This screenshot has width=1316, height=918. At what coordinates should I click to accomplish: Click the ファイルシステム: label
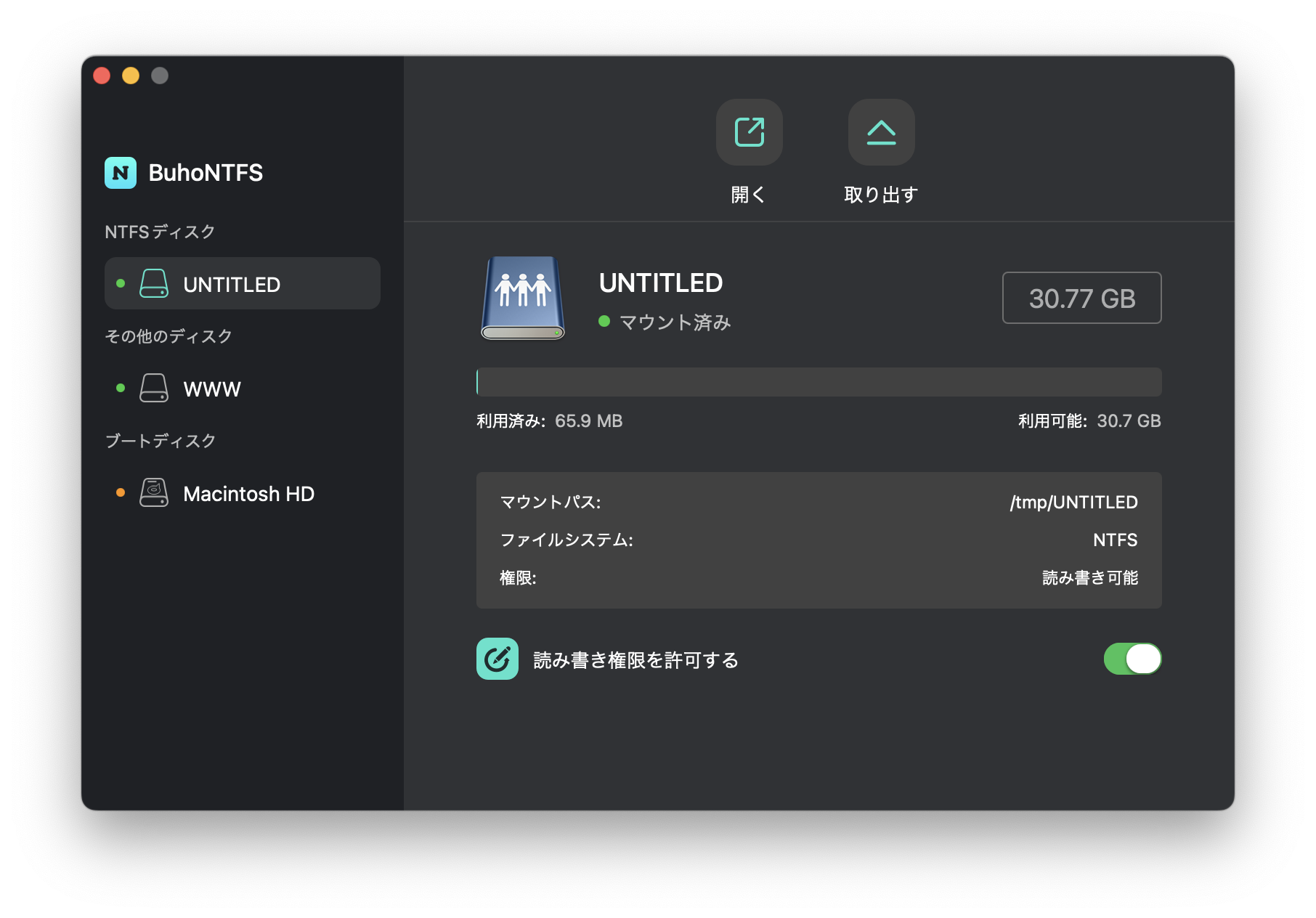(x=566, y=540)
